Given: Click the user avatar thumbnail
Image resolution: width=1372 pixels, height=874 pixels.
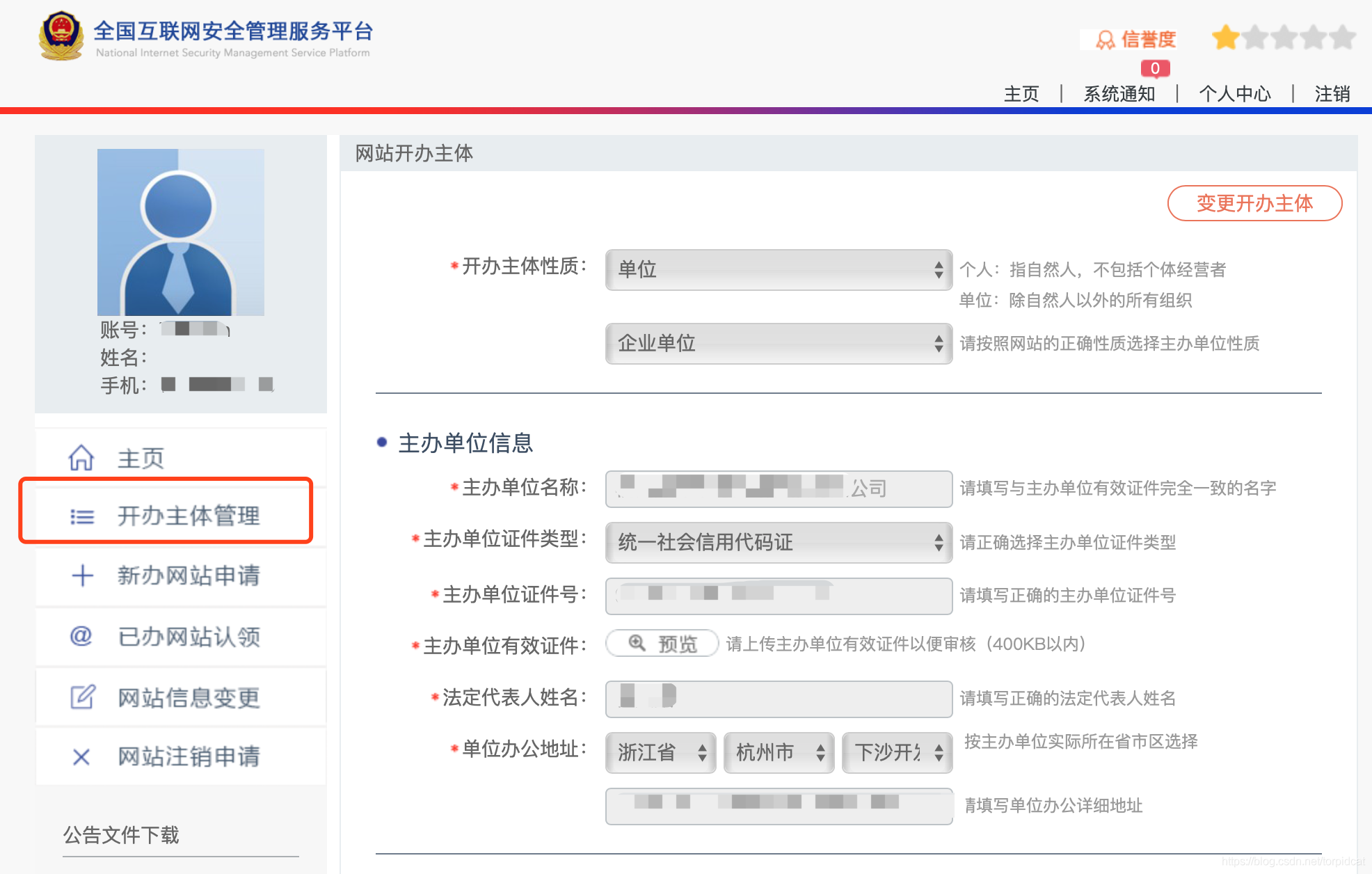Looking at the screenshot, I should pyautogui.click(x=181, y=230).
